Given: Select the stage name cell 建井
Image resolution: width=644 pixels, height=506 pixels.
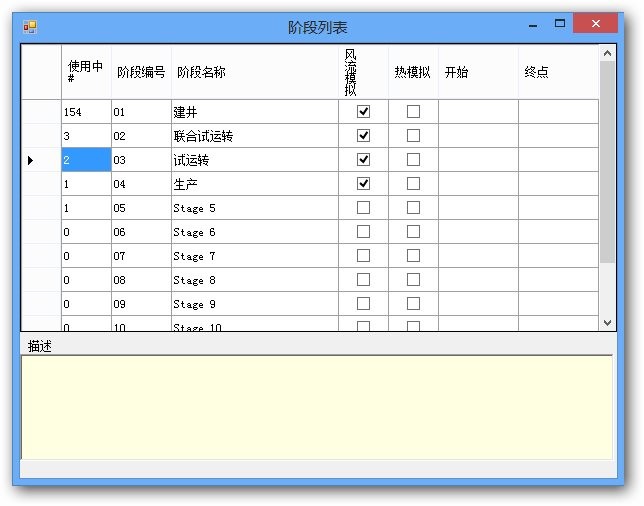Looking at the screenshot, I should coord(255,112).
